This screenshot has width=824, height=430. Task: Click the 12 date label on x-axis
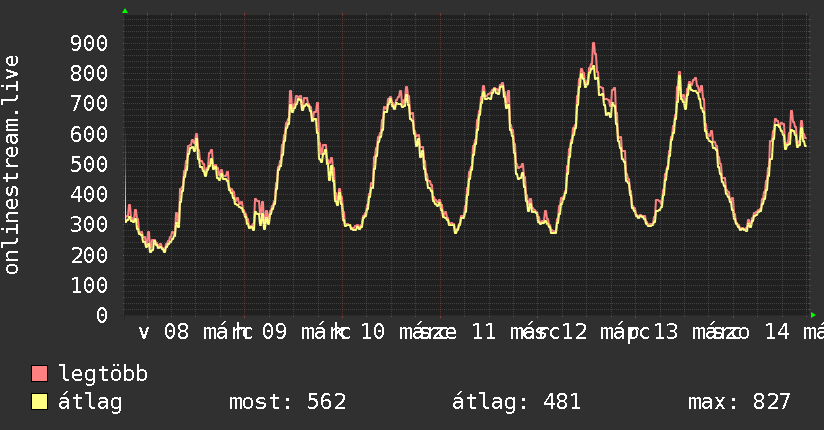point(575,332)
